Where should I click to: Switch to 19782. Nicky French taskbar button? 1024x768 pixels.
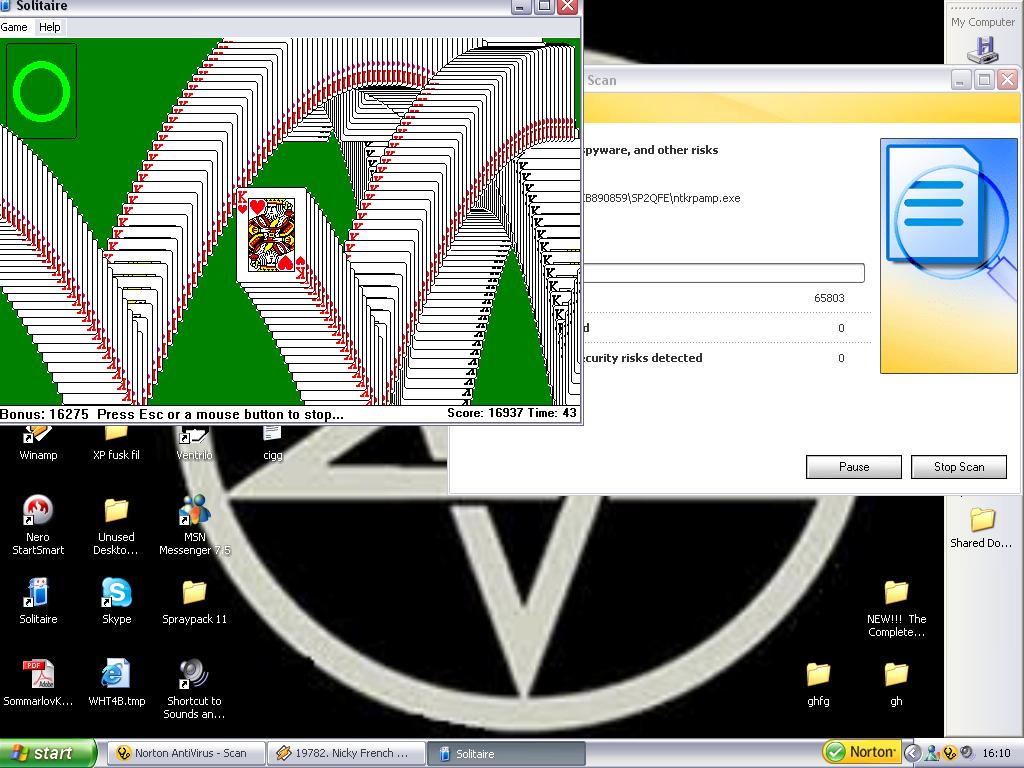pos(347,753)
